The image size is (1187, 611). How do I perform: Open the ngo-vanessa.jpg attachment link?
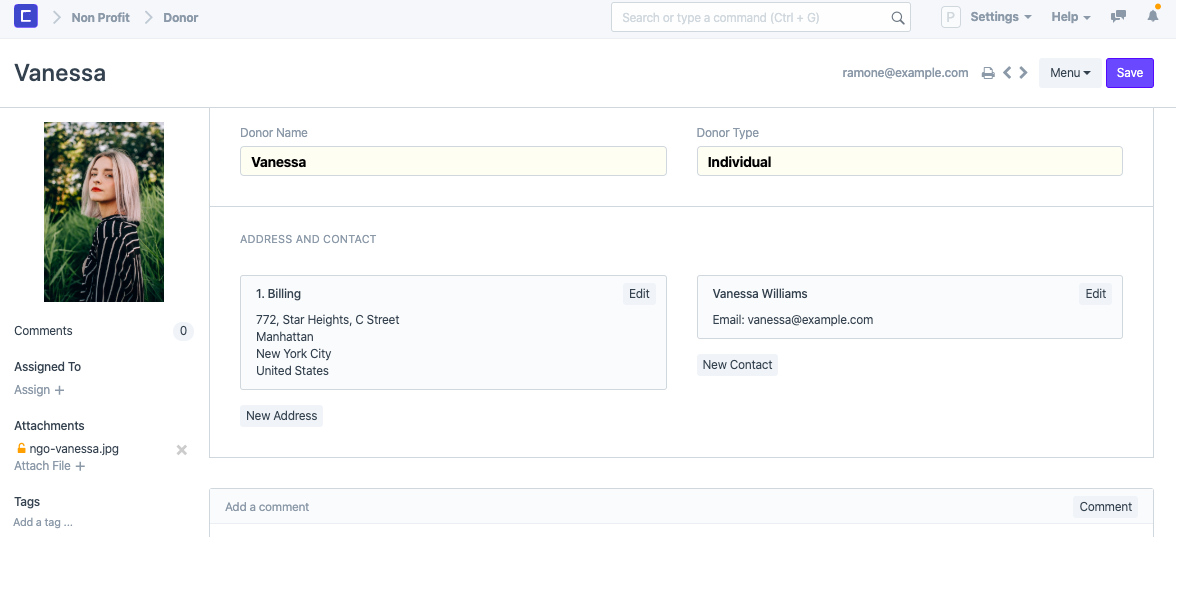[74, 449]
